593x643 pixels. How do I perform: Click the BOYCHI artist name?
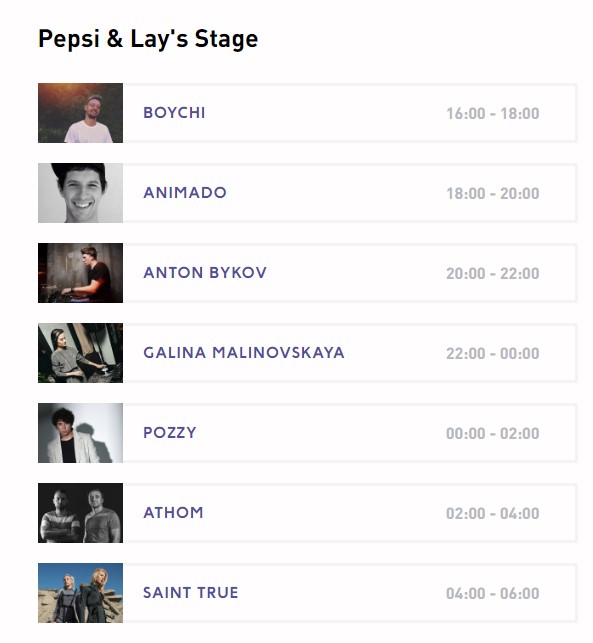click(174, 113)
